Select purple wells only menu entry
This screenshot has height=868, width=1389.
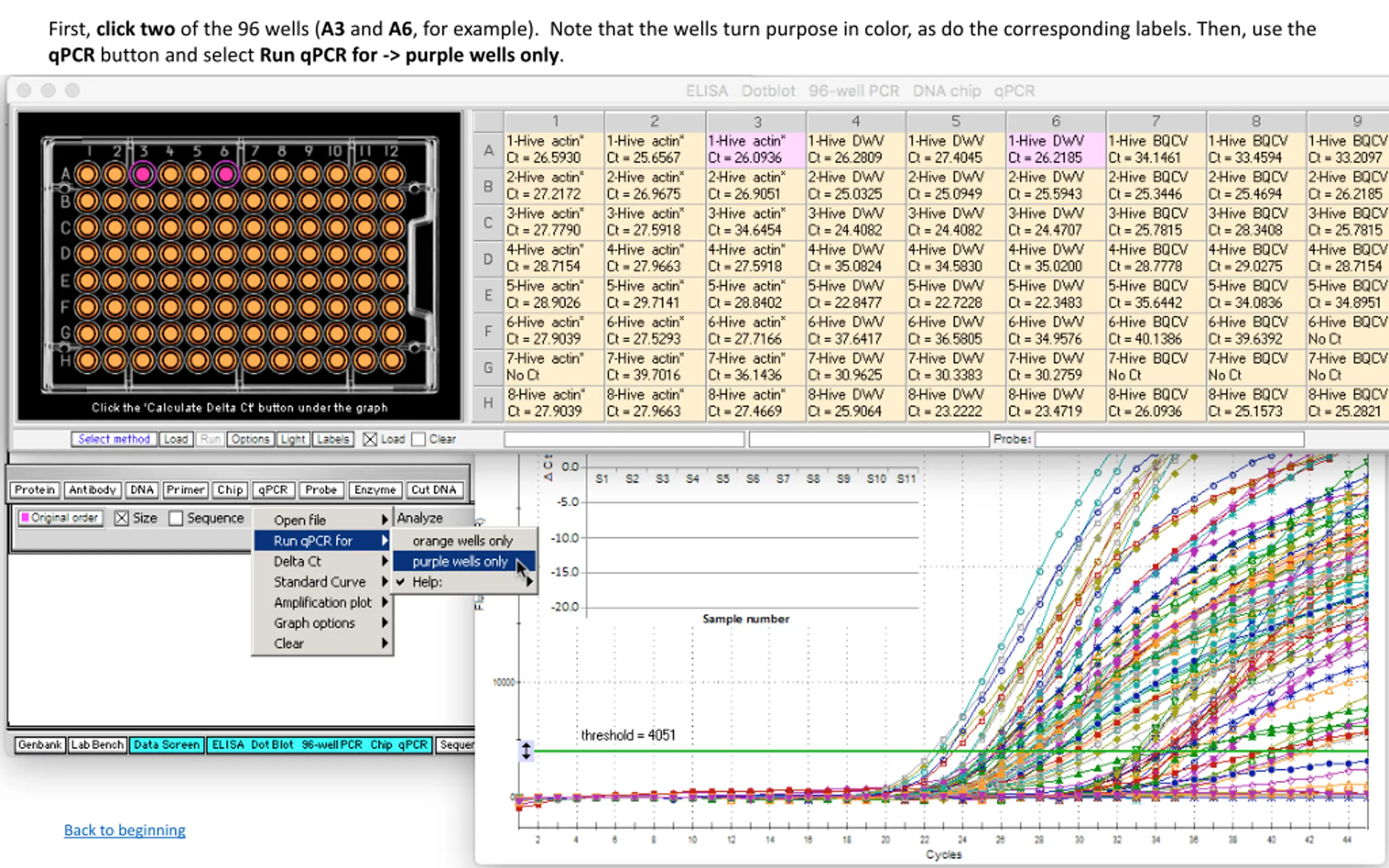coord(460,561)
